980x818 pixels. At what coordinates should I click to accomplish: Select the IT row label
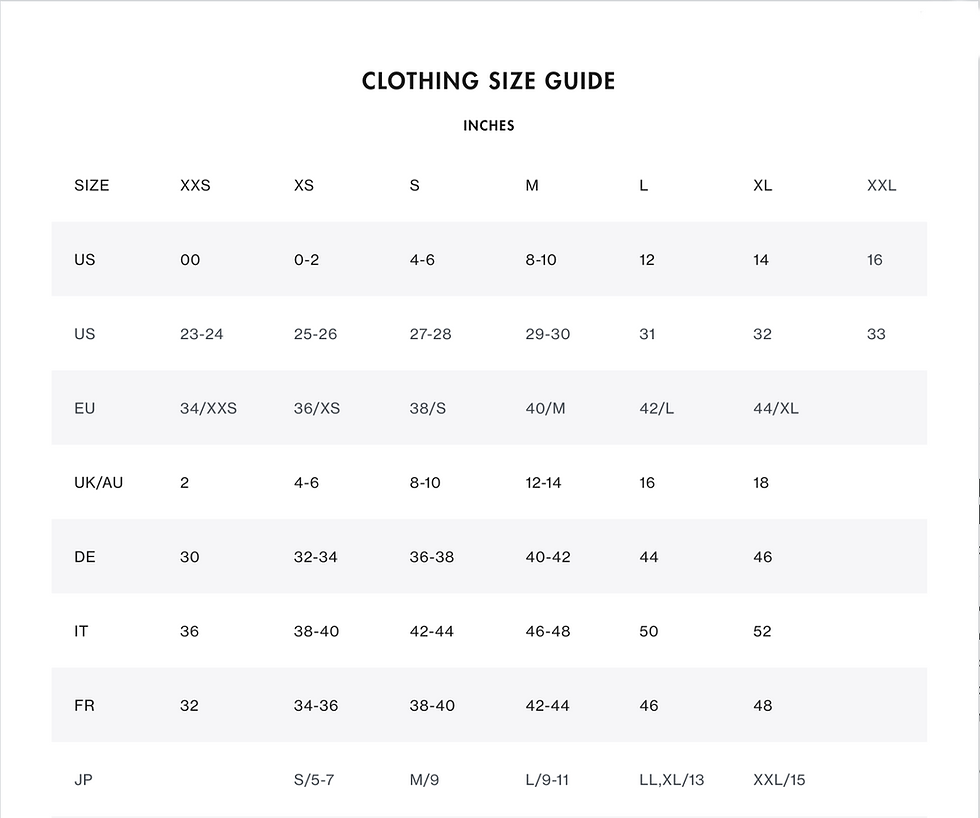[81, 632]
